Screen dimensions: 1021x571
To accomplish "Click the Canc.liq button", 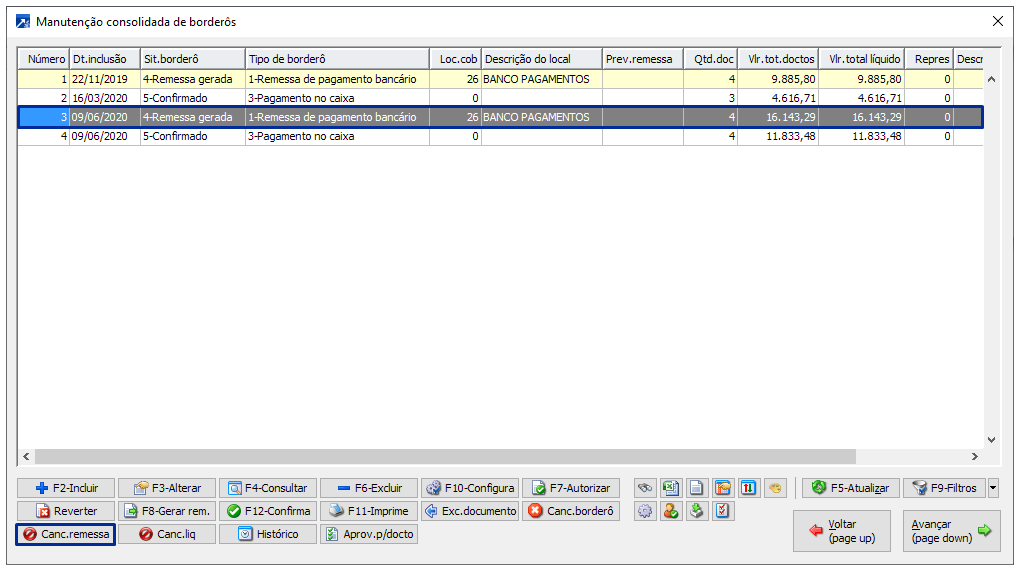I will click(x=167, y=534).
